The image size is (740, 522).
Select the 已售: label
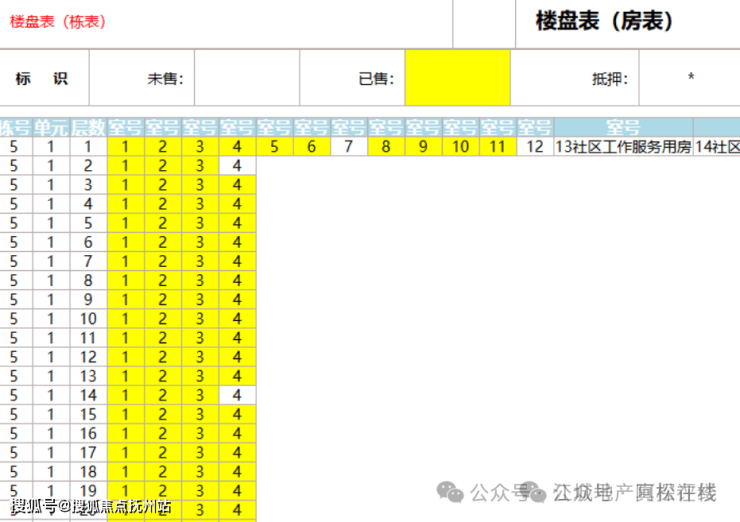(x=376, y=78)
